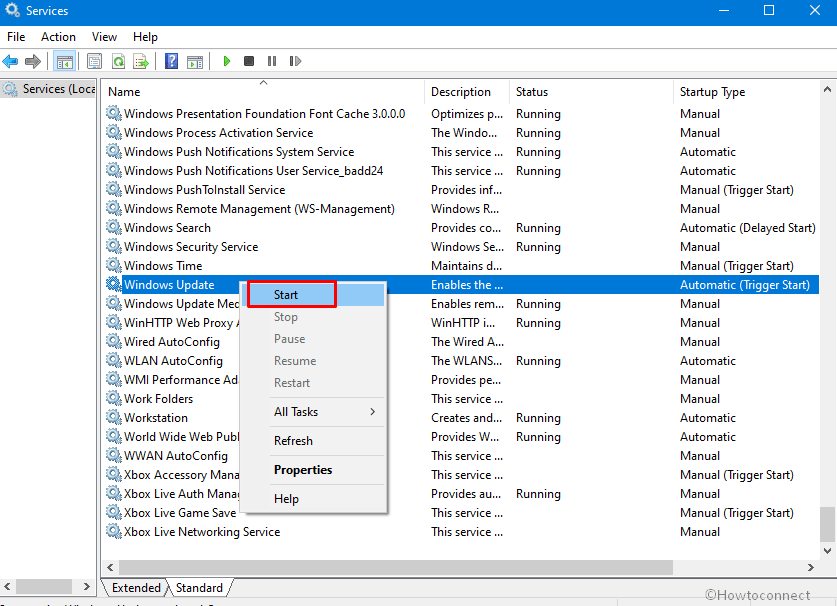Select the Xbox Live Game Save row
Image resolution: width=837 pixels, height=606 pixels.
(462, 513)
